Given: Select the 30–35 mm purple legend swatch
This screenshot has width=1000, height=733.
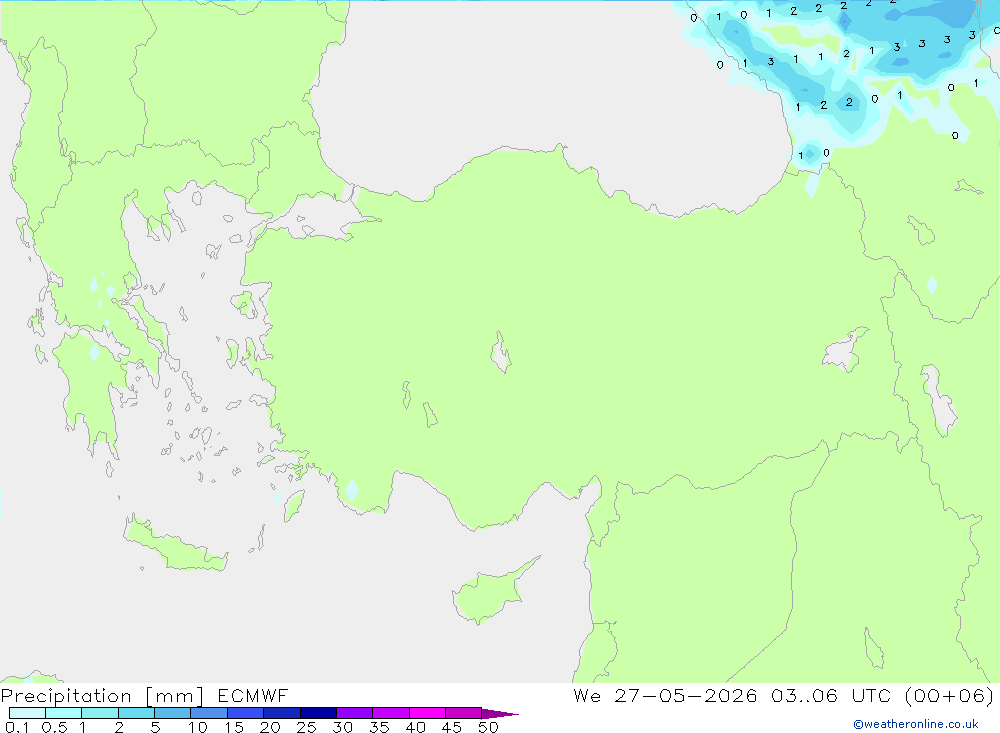Looking at the screenshot, I should [x=354, y=713].
